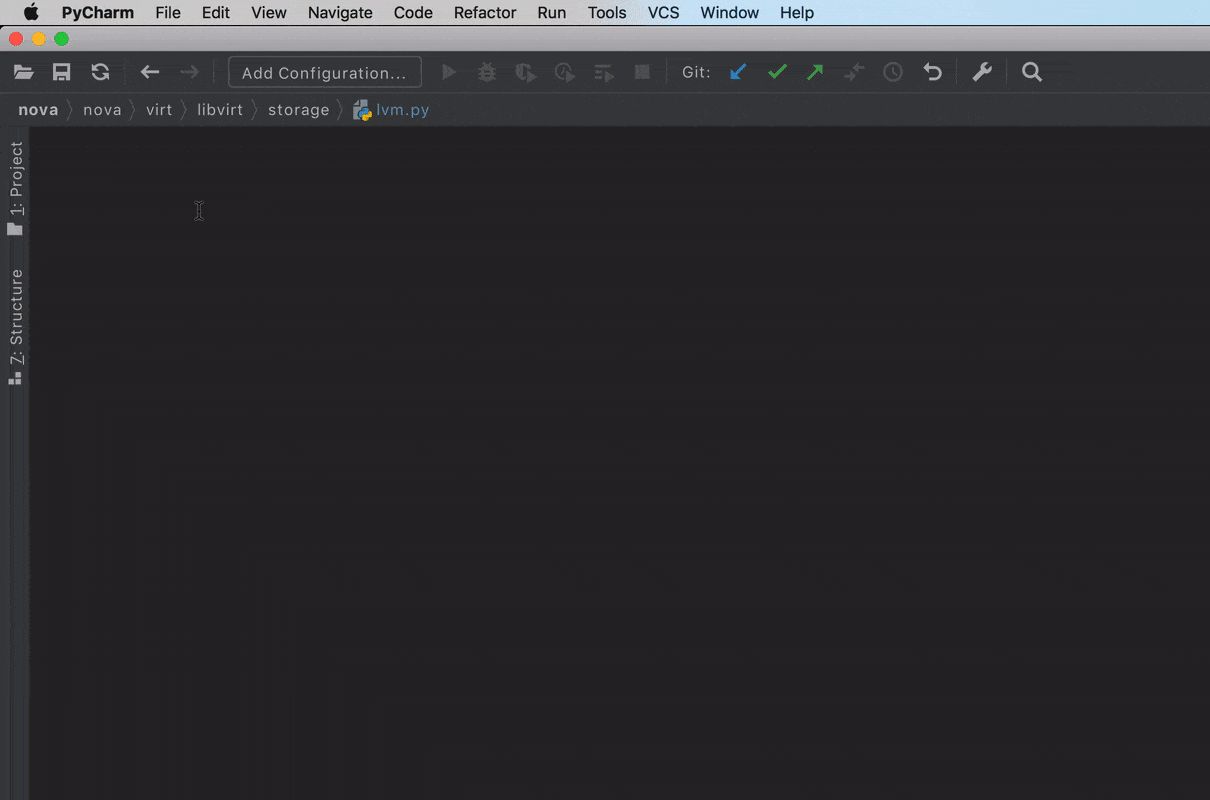Click the Profile run icon
This screenshot has width=1210, height=800.
(x=565, y=72)
